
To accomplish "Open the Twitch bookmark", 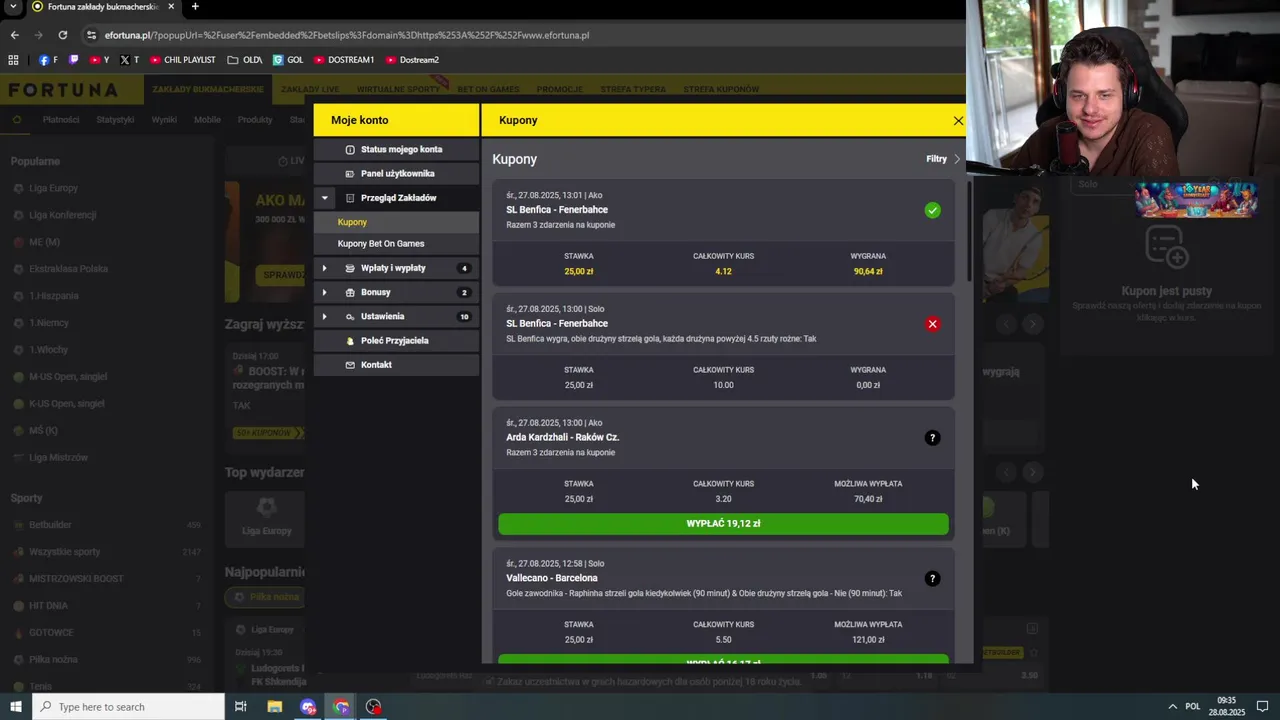I will tap(73, 60).
